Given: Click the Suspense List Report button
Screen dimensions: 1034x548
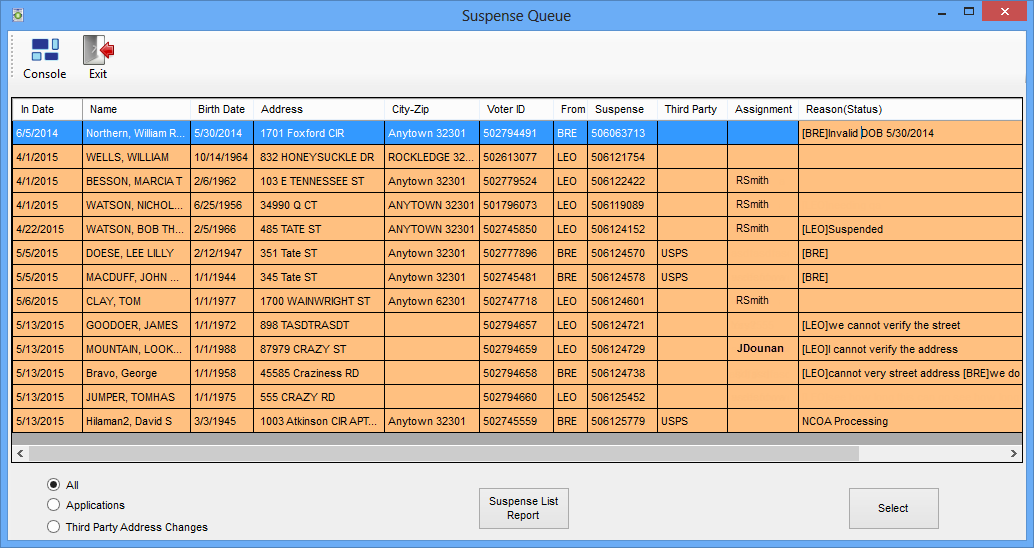Looking at the screenshot, I should click(523, 508).
